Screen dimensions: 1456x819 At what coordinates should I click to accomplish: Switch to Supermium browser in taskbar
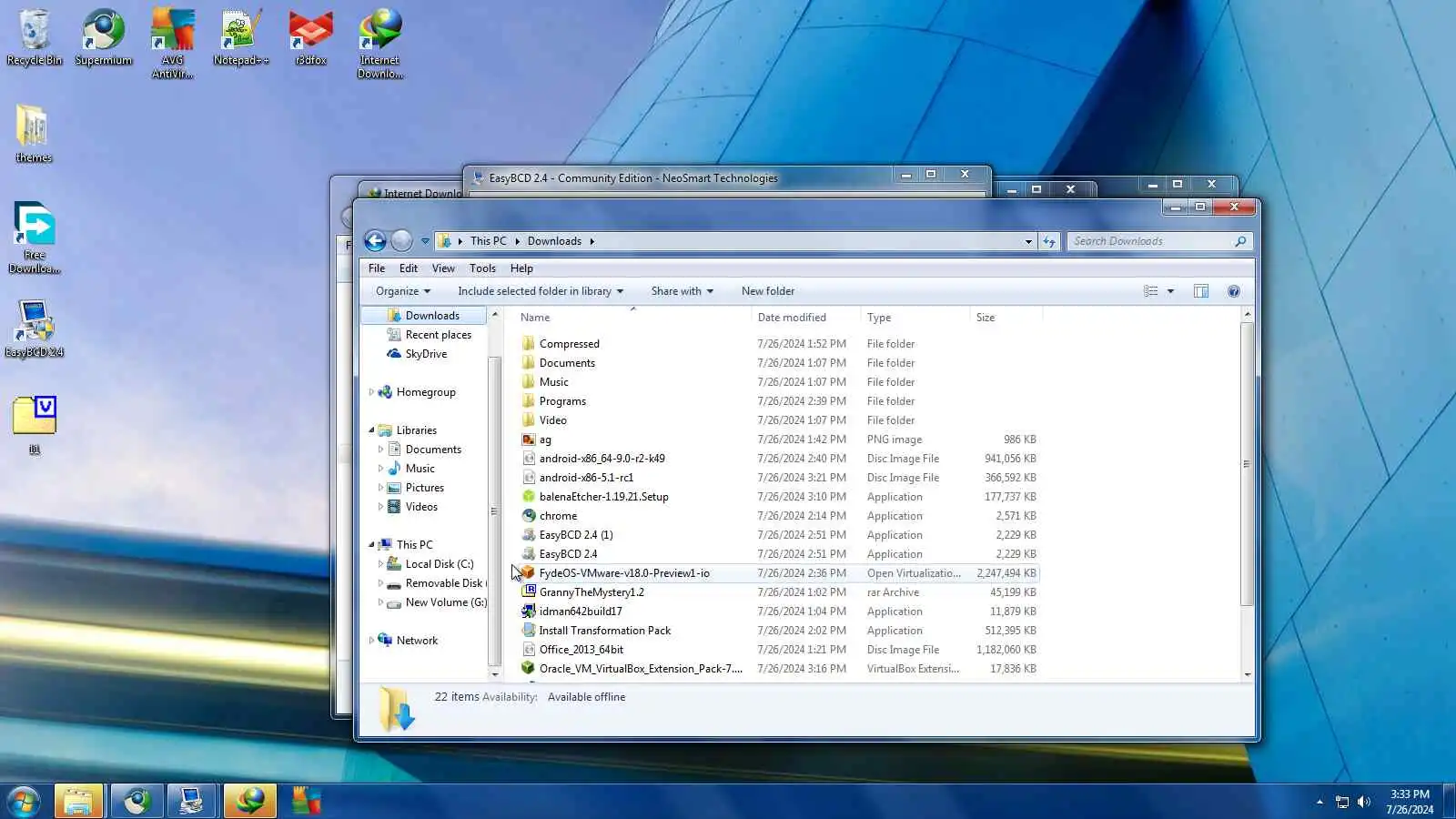click(136, 801)
